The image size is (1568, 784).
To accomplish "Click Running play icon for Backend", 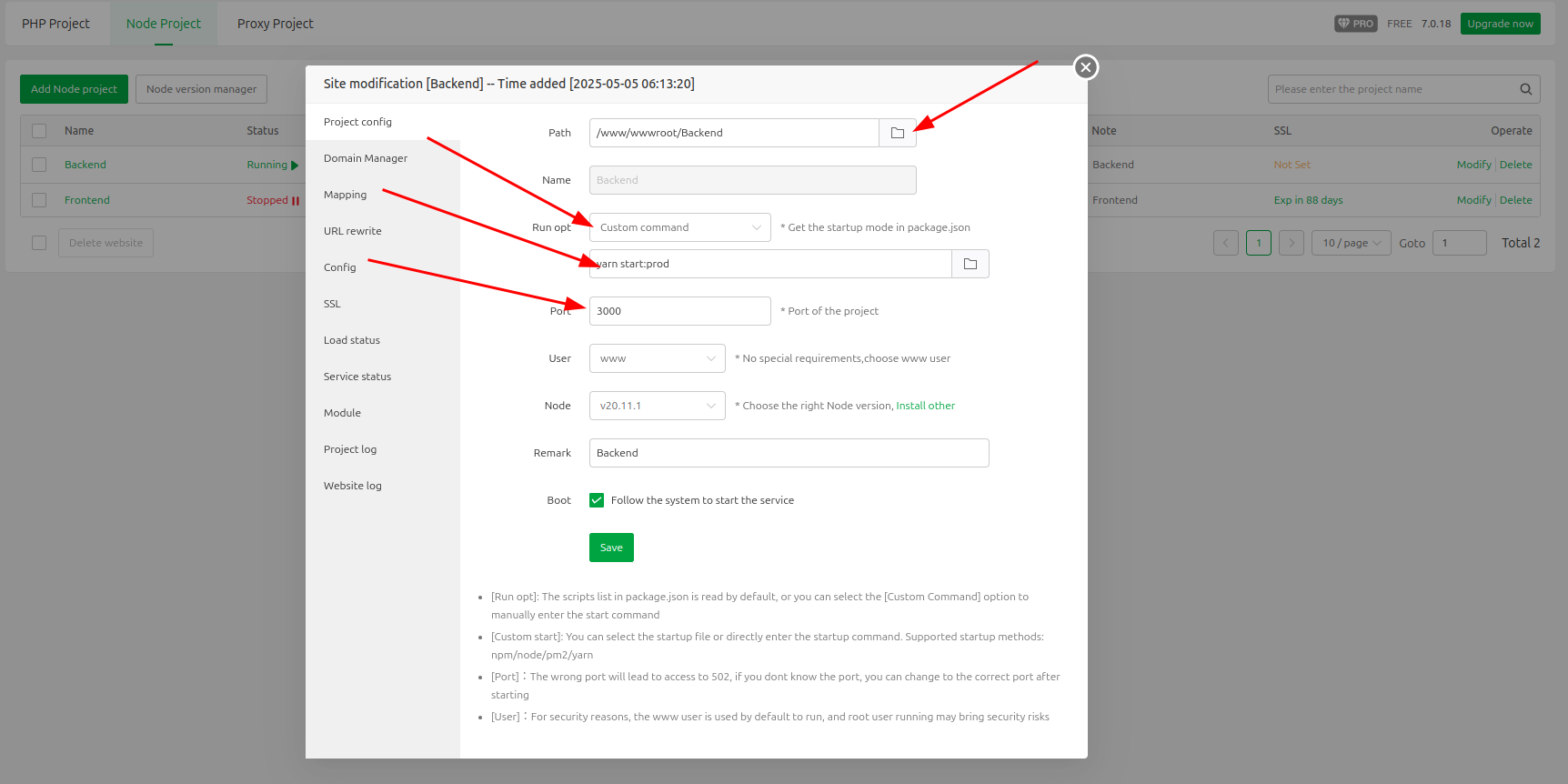I will tap(295, 166).
